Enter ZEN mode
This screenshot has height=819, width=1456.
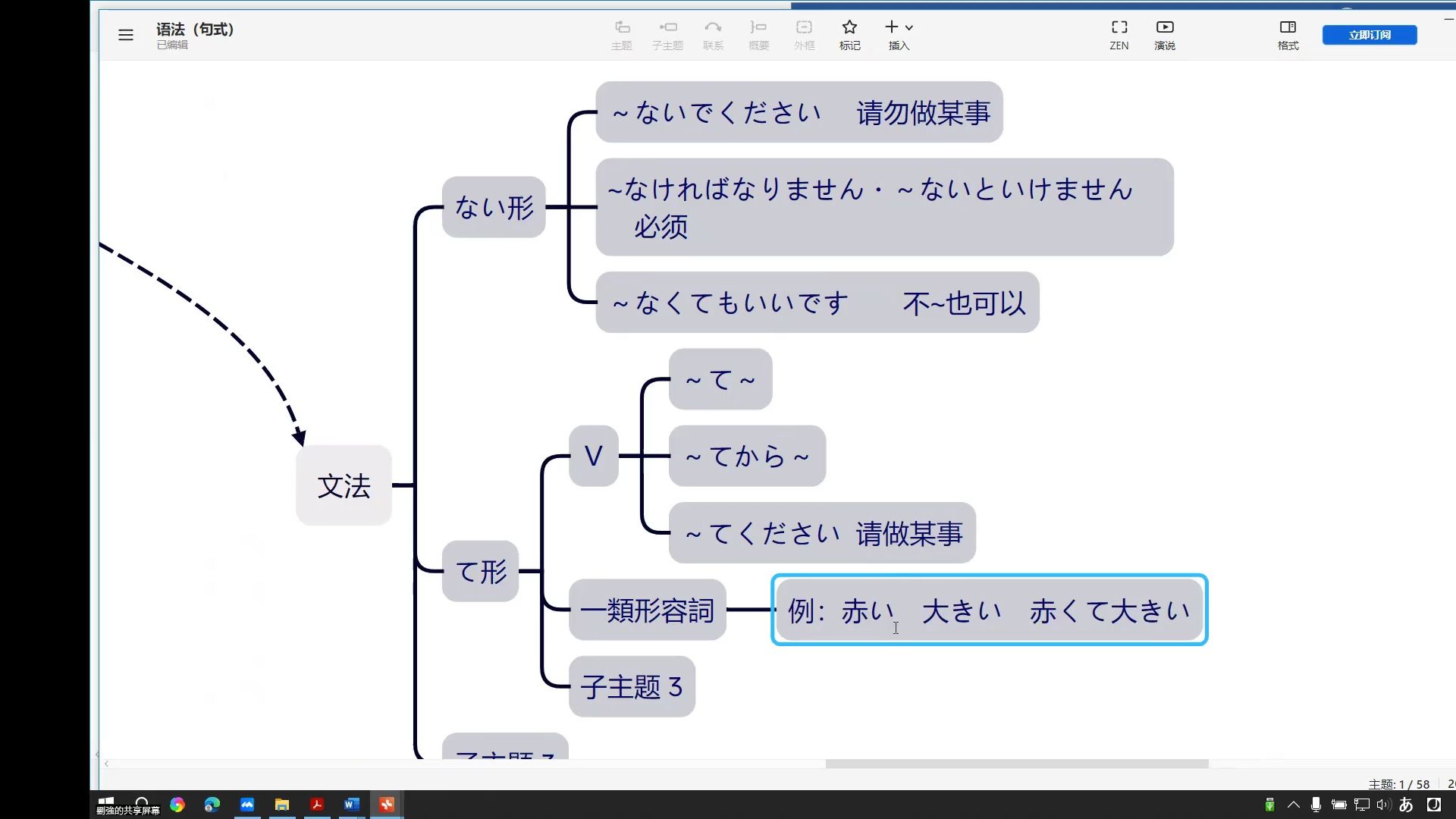click(1119, 34)
